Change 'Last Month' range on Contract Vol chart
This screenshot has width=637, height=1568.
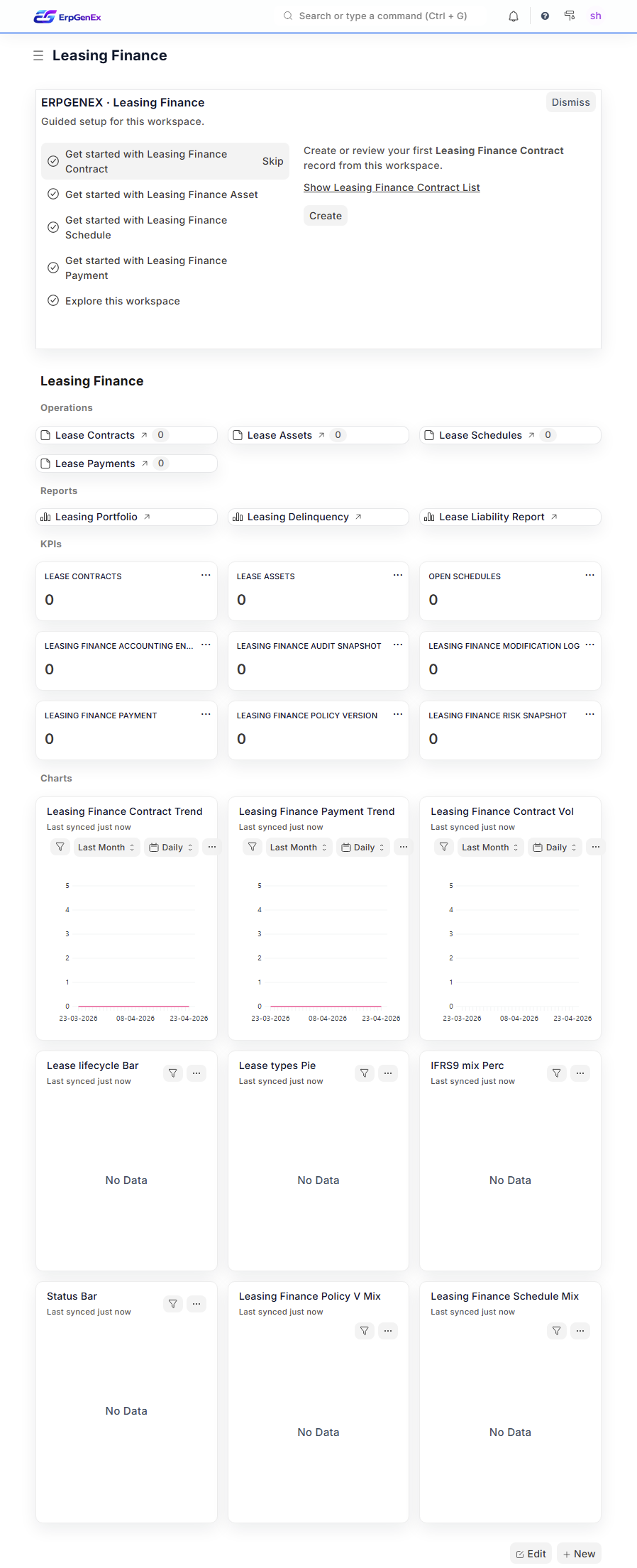pyautogui.click(x=490, y=847)
